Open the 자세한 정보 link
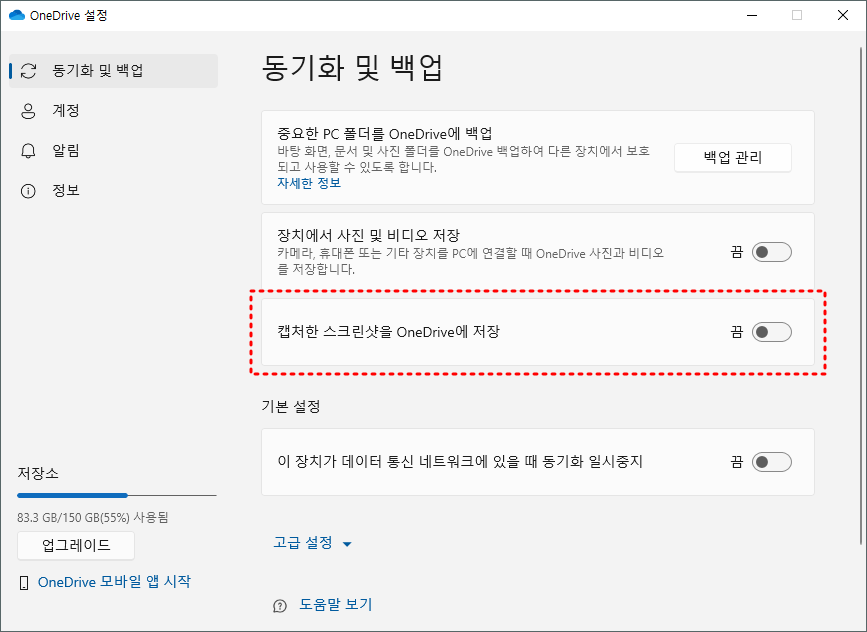867x632 pixels. (x=309, y=183)
